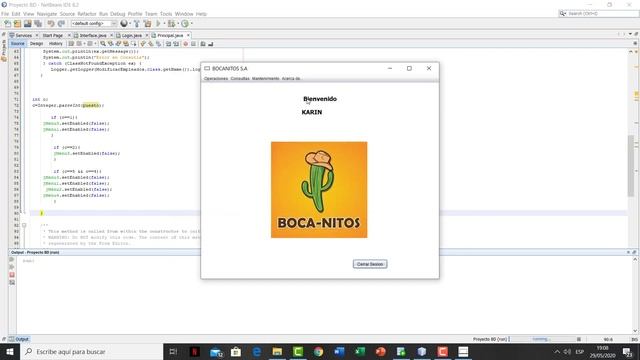Click in the NetBeans Search field
Screen dimensions: 640x360
point(602,13)
